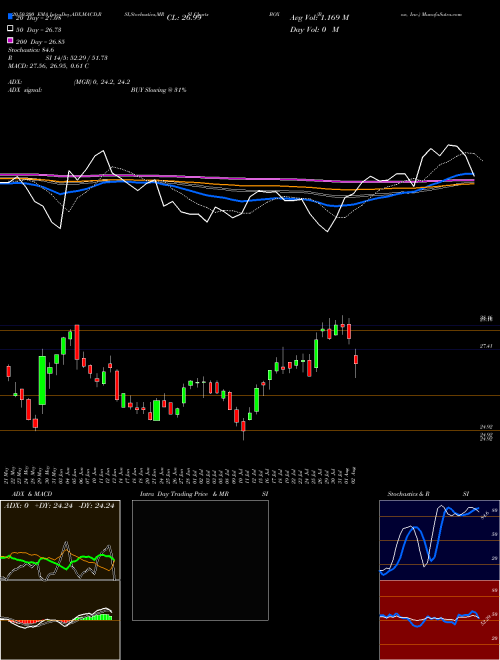This screenshot has width=500, height=660.
Task: Click the 'Stochastics: 84.6' readout
Action: [x=31, y=50]
